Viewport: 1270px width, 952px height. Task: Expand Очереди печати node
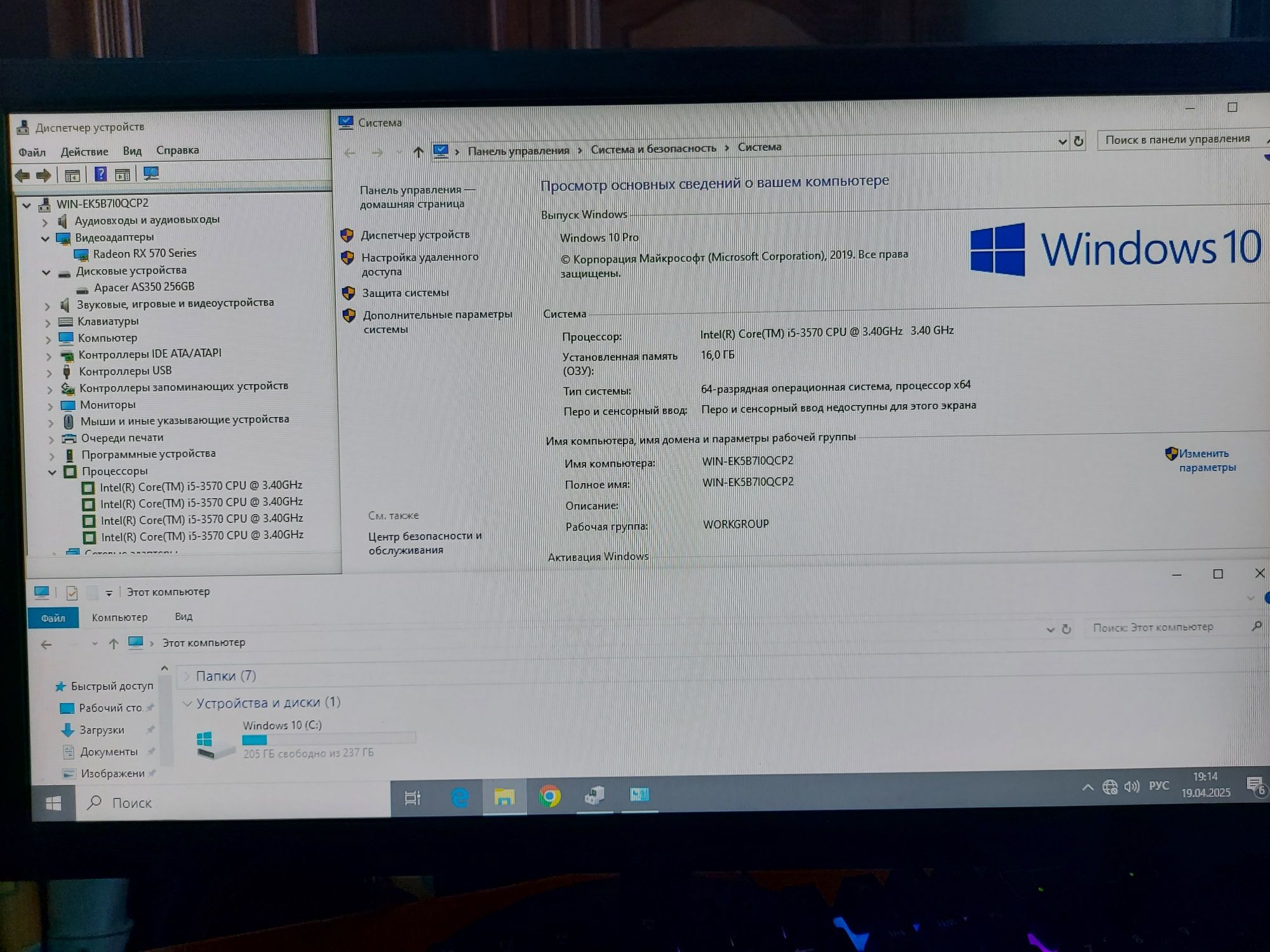[51, 439]
